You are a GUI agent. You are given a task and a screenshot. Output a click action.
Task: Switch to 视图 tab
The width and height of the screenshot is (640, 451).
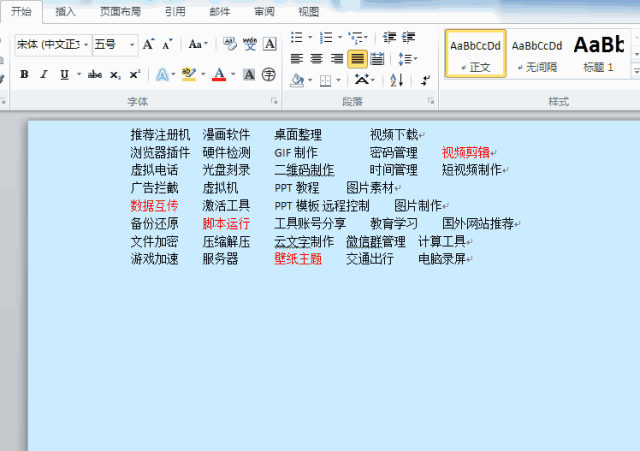point(308,12)
